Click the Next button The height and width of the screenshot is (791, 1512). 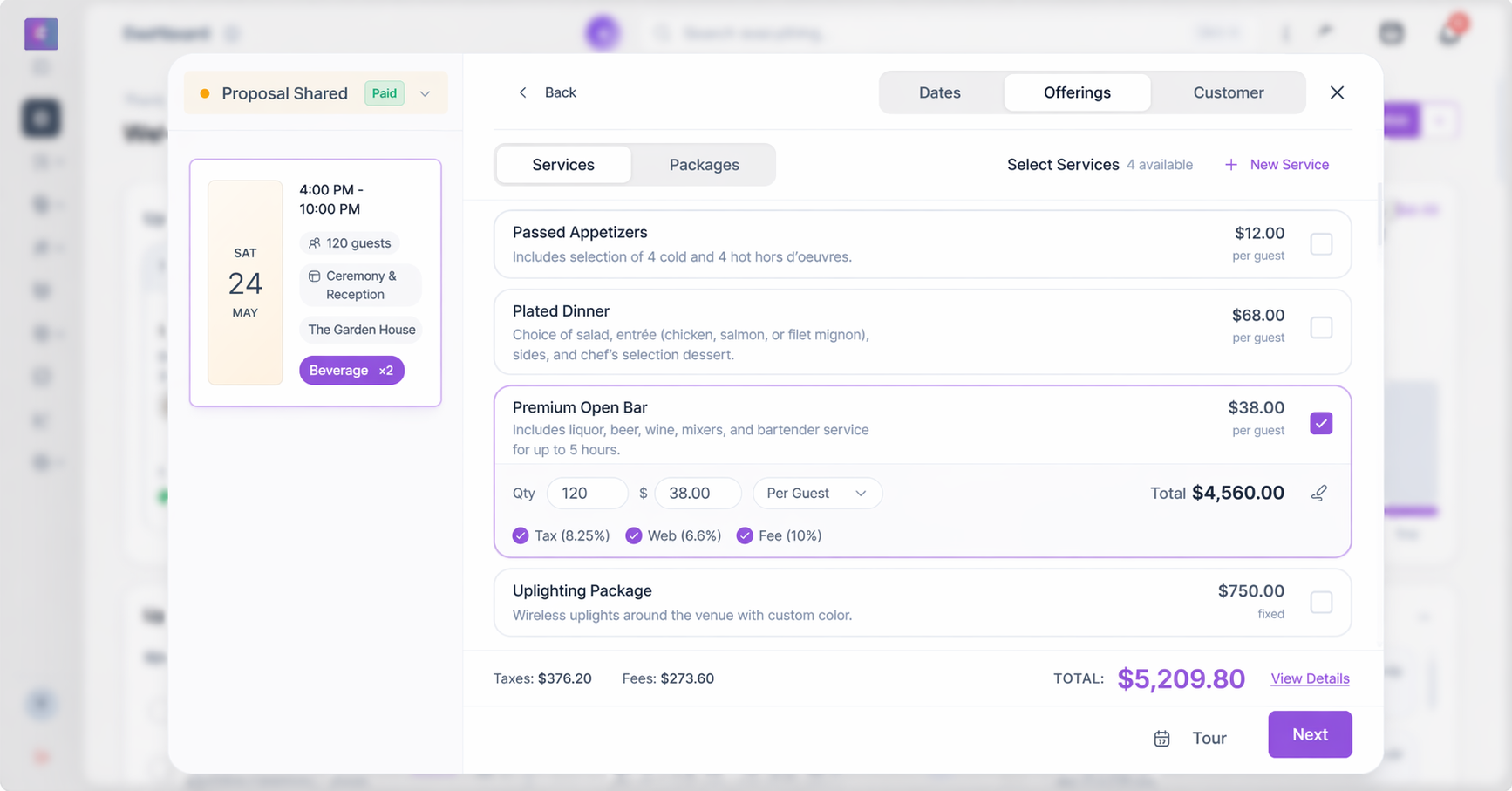coord(1310,734)
